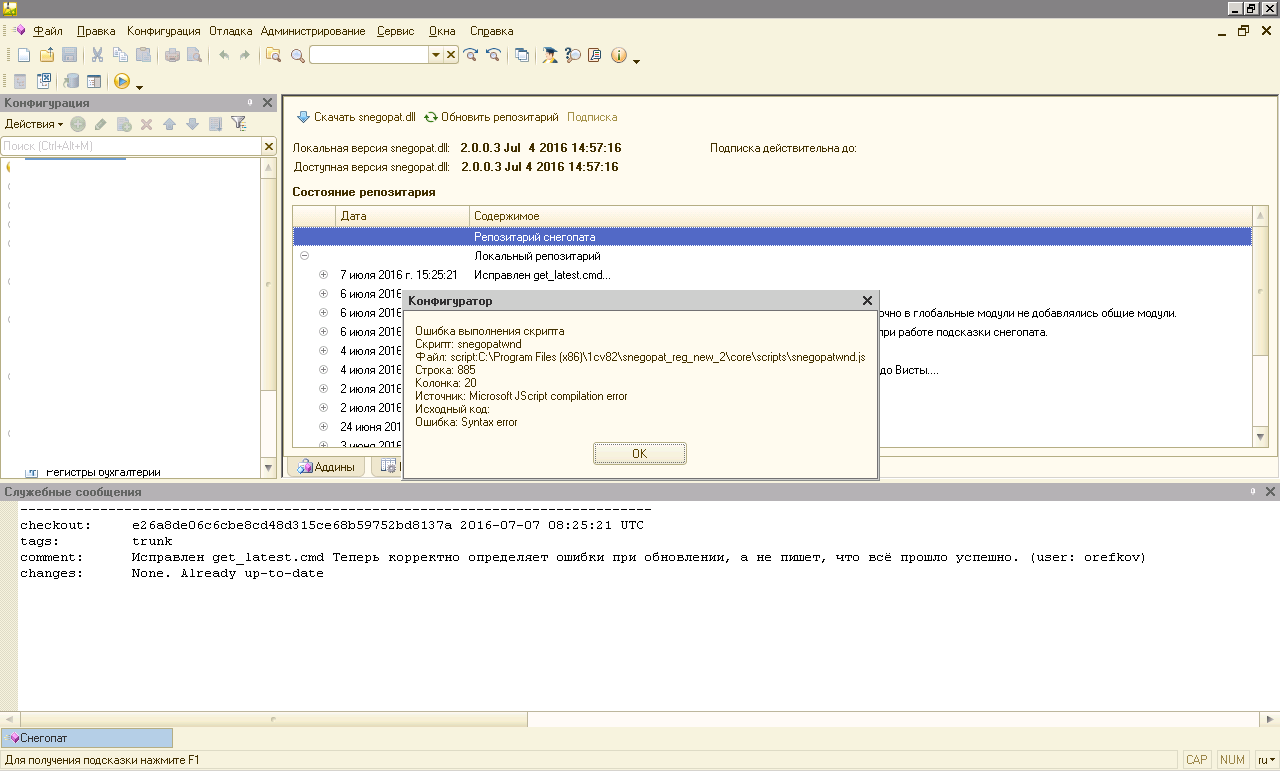
Task: Click red Delete icon in Конфигурация panel
Action: pos(146,124)
